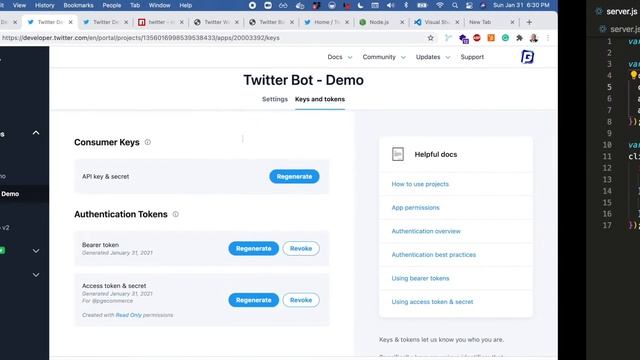Image resolution: width=640 pixels, height=360 pixels.
Task: Close the Node.js tab
Action: [402, 22]
